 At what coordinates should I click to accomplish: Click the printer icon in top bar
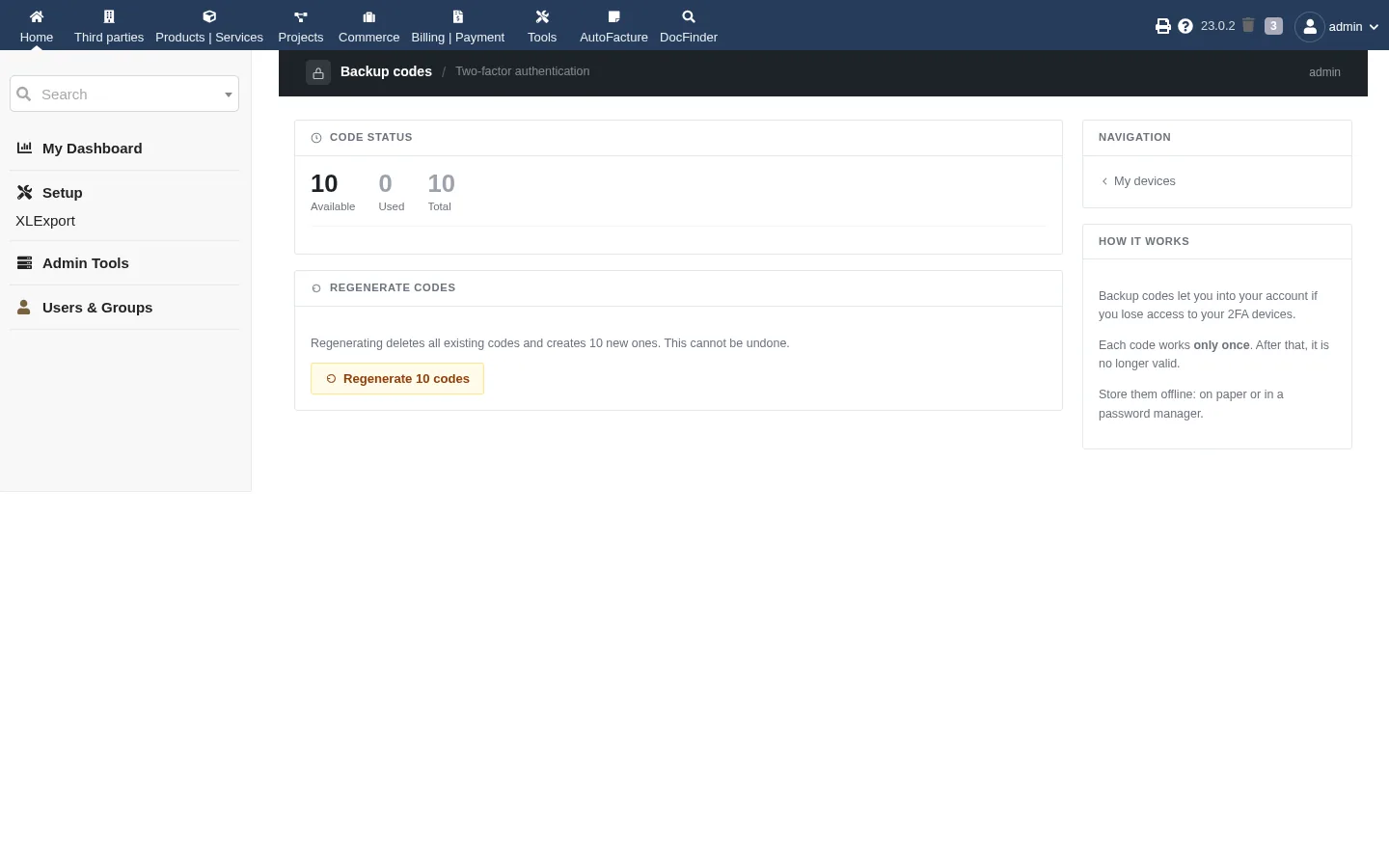click(1163, 26)
